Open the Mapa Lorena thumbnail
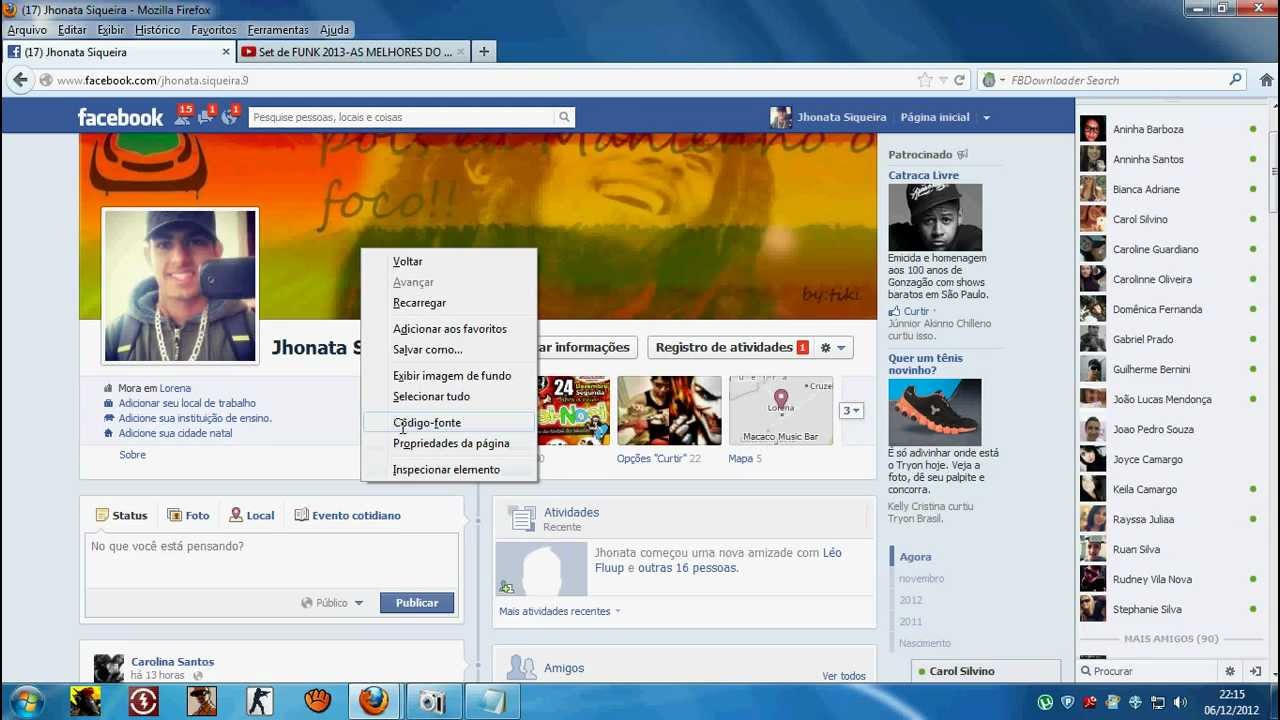Image resolution: width=1280 pixels, height=720 pixels. (x=781, y=410)
